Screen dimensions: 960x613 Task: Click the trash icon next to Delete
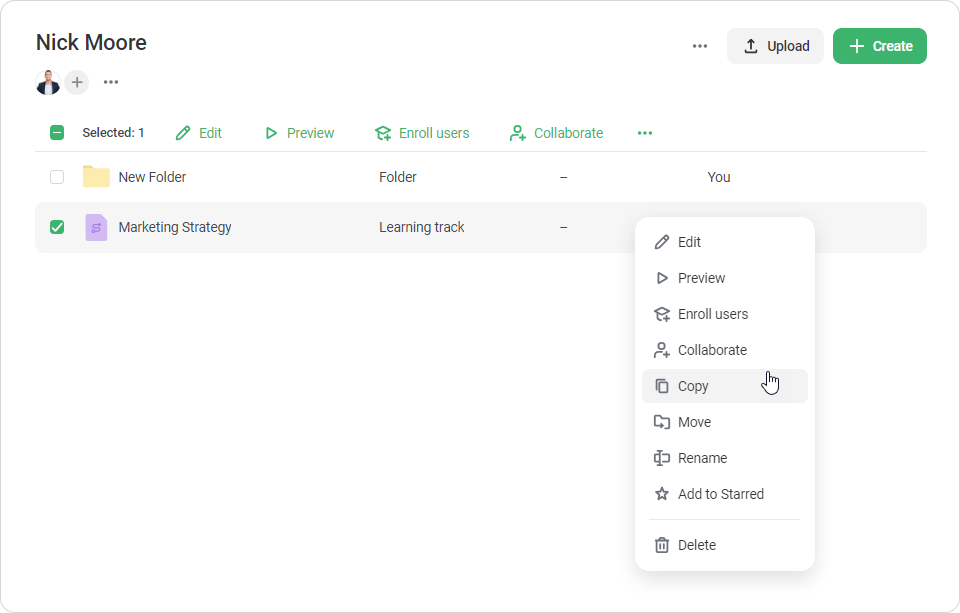click(661, 545)
